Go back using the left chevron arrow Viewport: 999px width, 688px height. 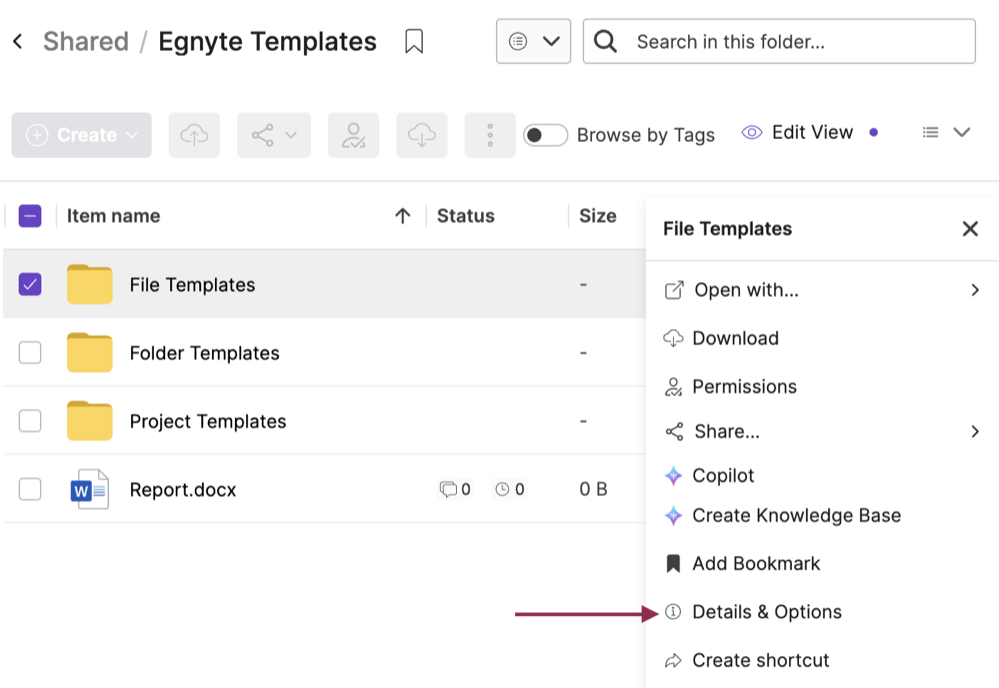pyautogui.click(x=18, y=41)
